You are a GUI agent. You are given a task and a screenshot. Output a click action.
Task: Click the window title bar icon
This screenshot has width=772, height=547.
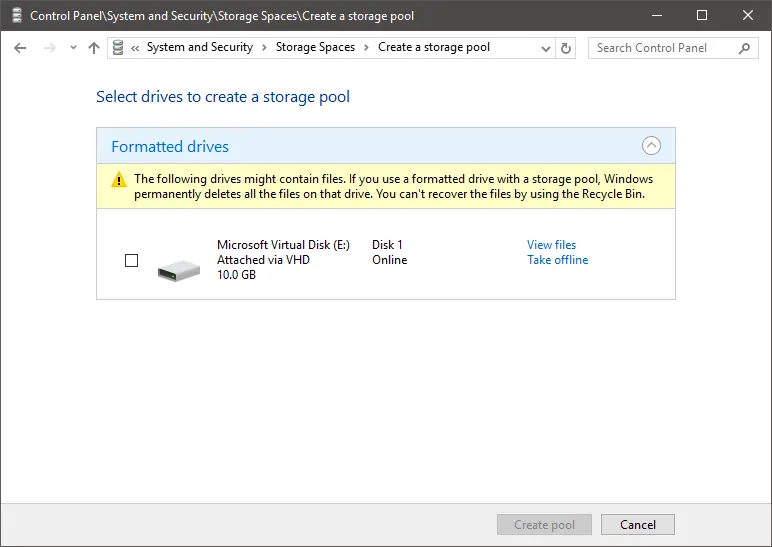click(17, 16)
